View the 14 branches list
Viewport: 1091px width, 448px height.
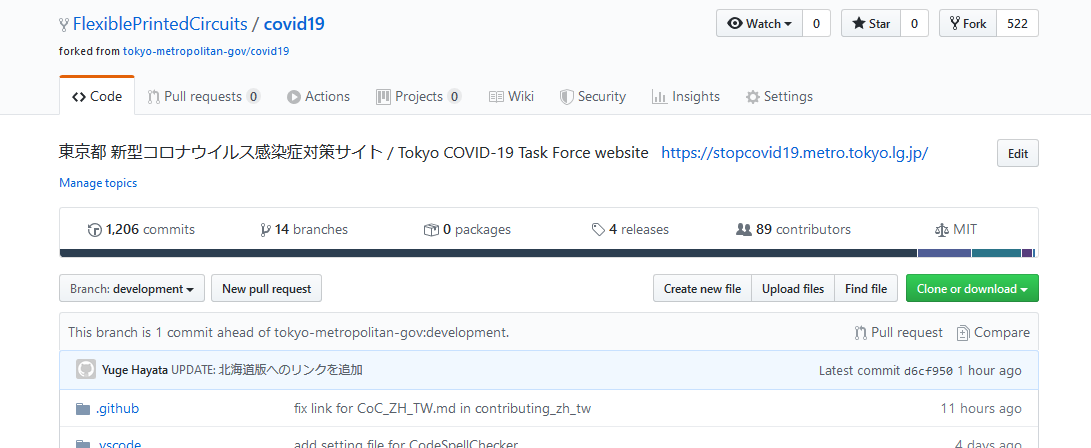coord(303,230)
